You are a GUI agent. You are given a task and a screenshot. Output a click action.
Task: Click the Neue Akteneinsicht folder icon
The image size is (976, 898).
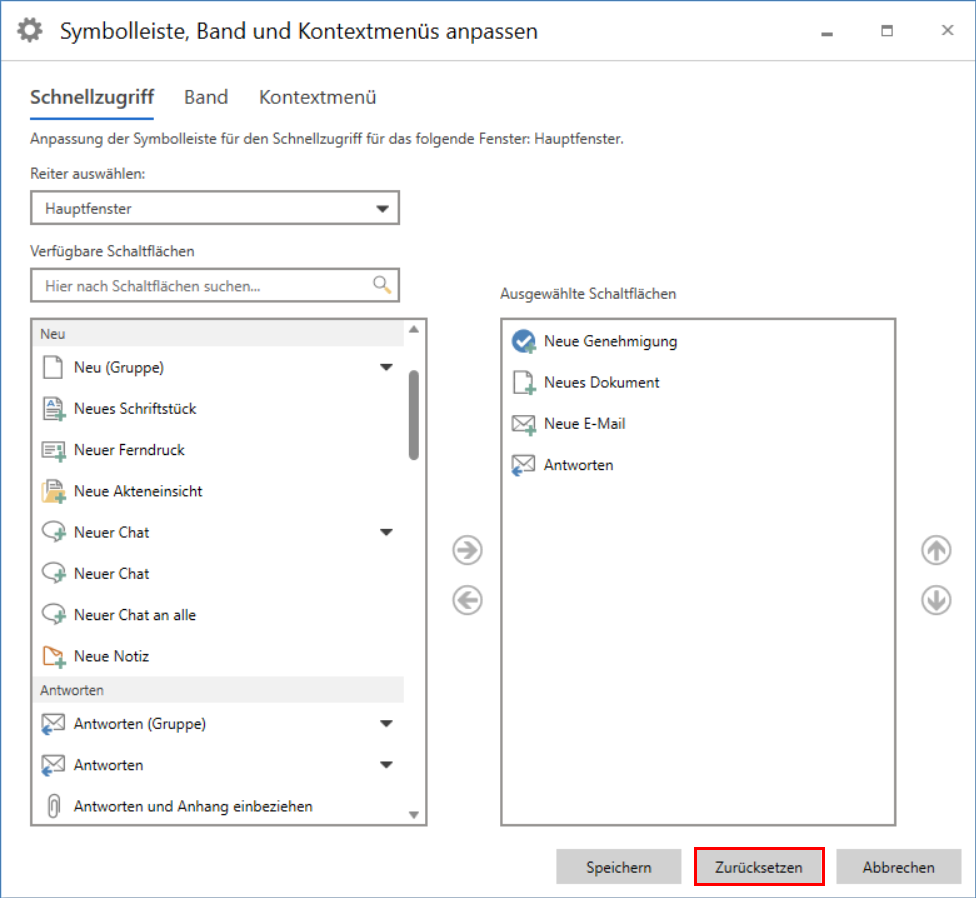(x=53, y=491)
